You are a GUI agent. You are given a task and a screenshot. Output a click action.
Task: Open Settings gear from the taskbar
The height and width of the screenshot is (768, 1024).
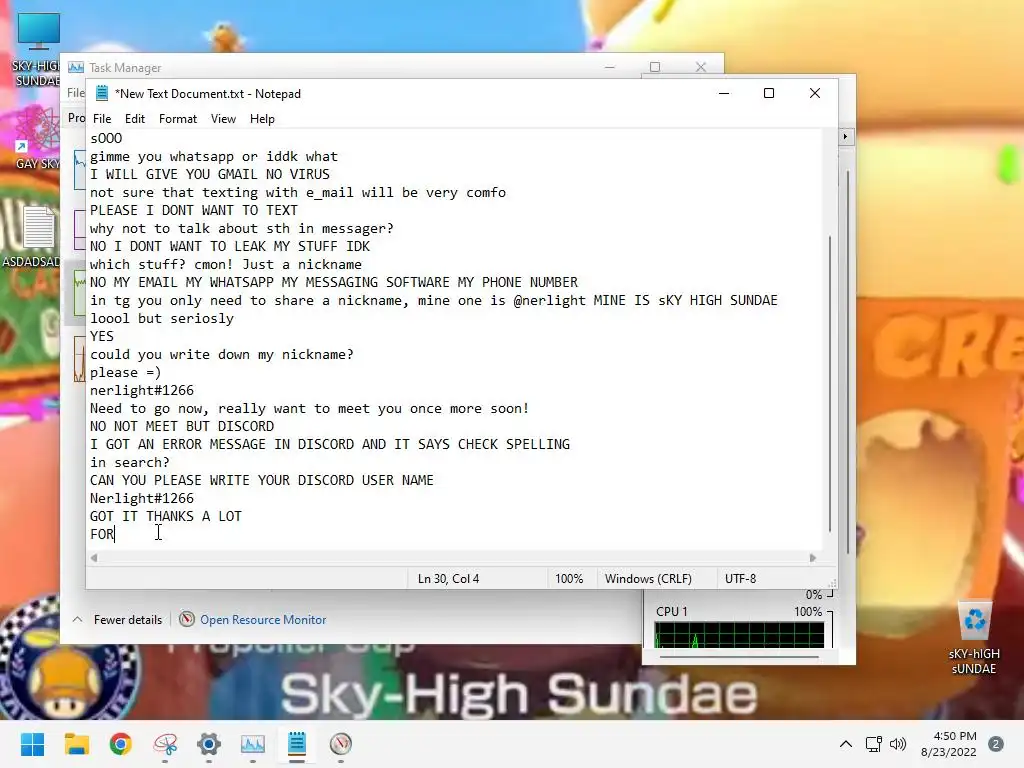coord(209,744)
